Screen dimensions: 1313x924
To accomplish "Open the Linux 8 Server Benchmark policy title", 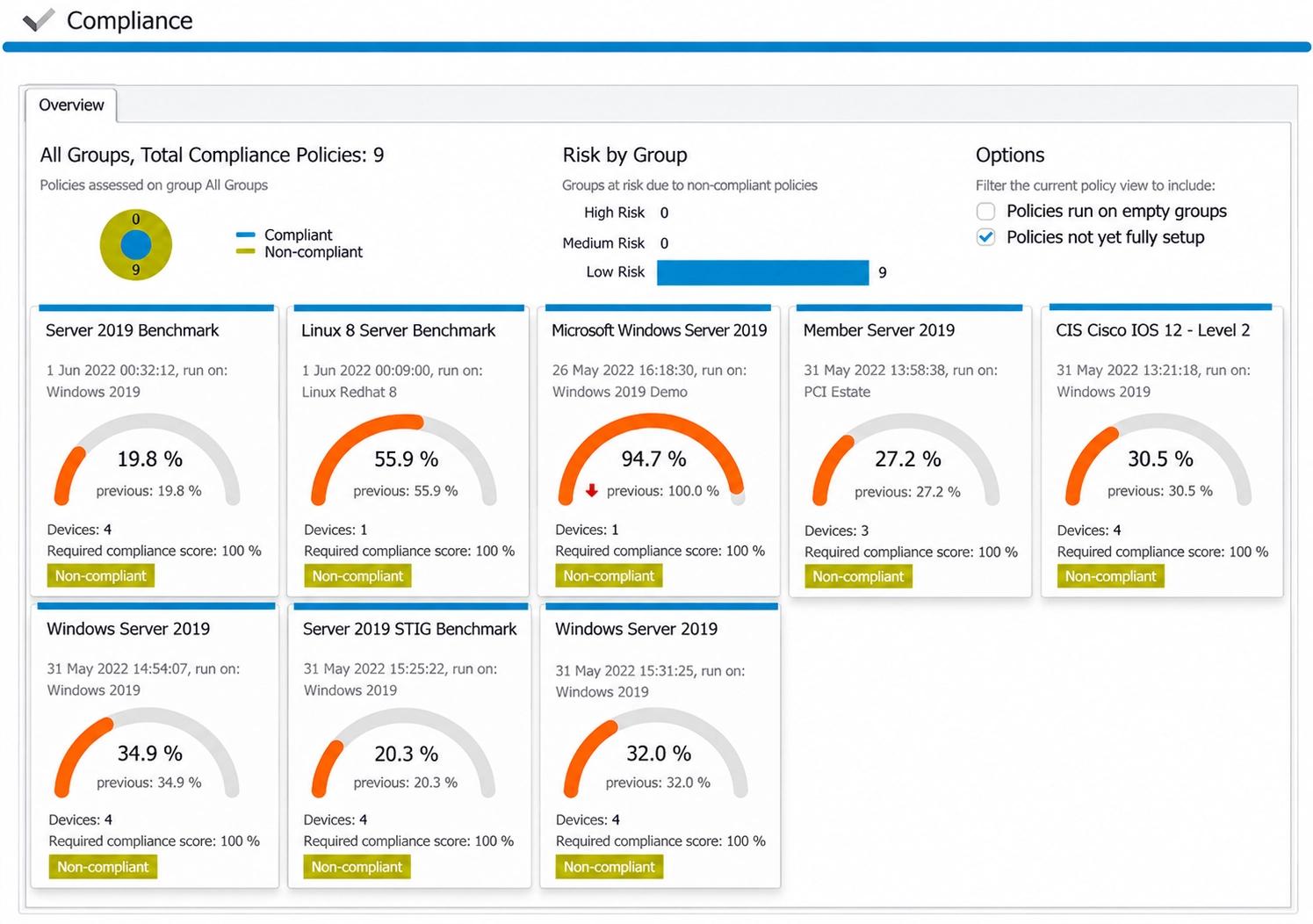I will pyautogui.click(x=398, y=330).
